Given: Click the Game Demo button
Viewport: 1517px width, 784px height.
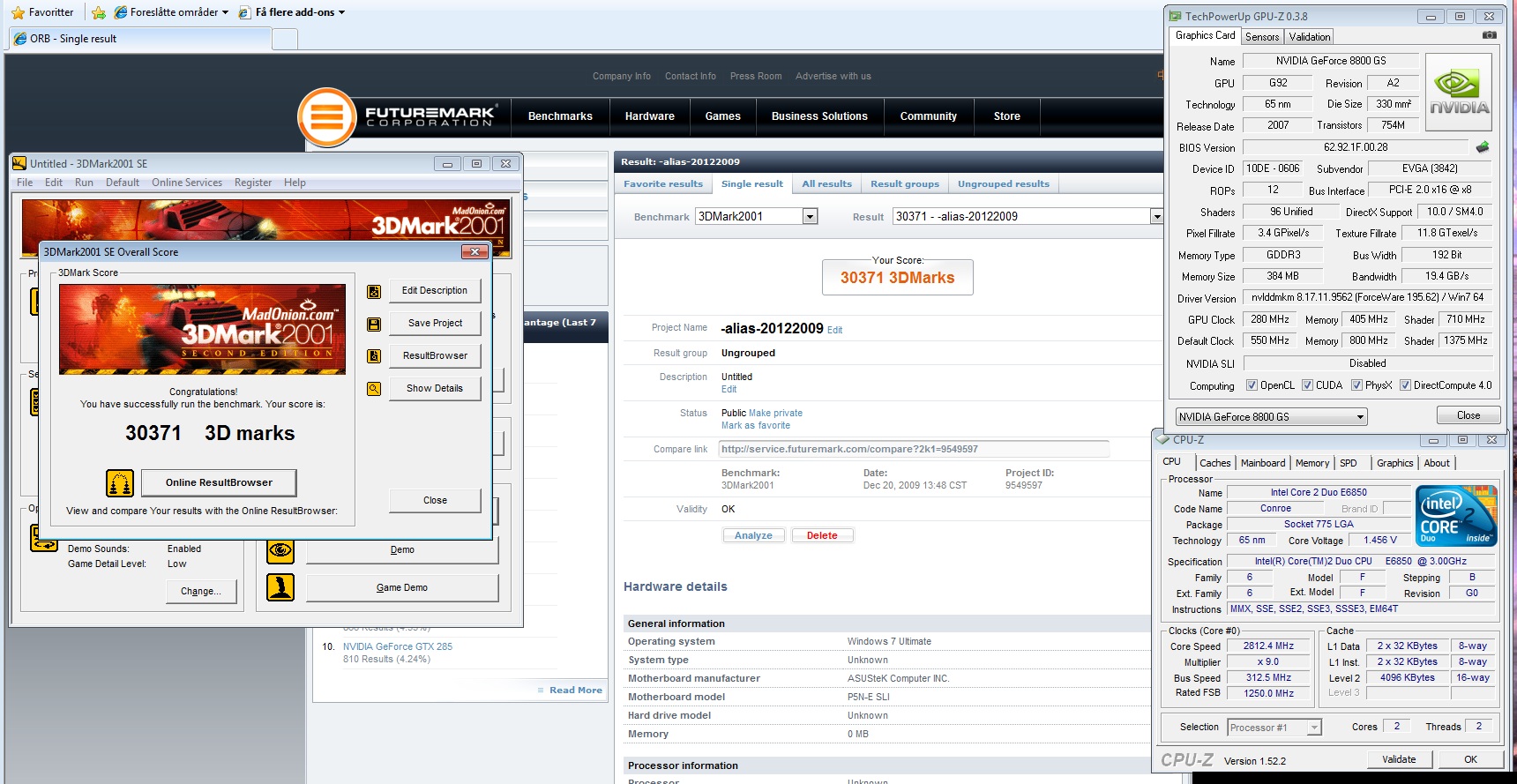Looking at the screenshot, I should click(x=402, y=587).
